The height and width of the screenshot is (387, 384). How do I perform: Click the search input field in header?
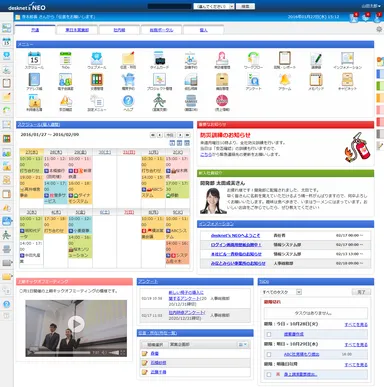(169, 6)
